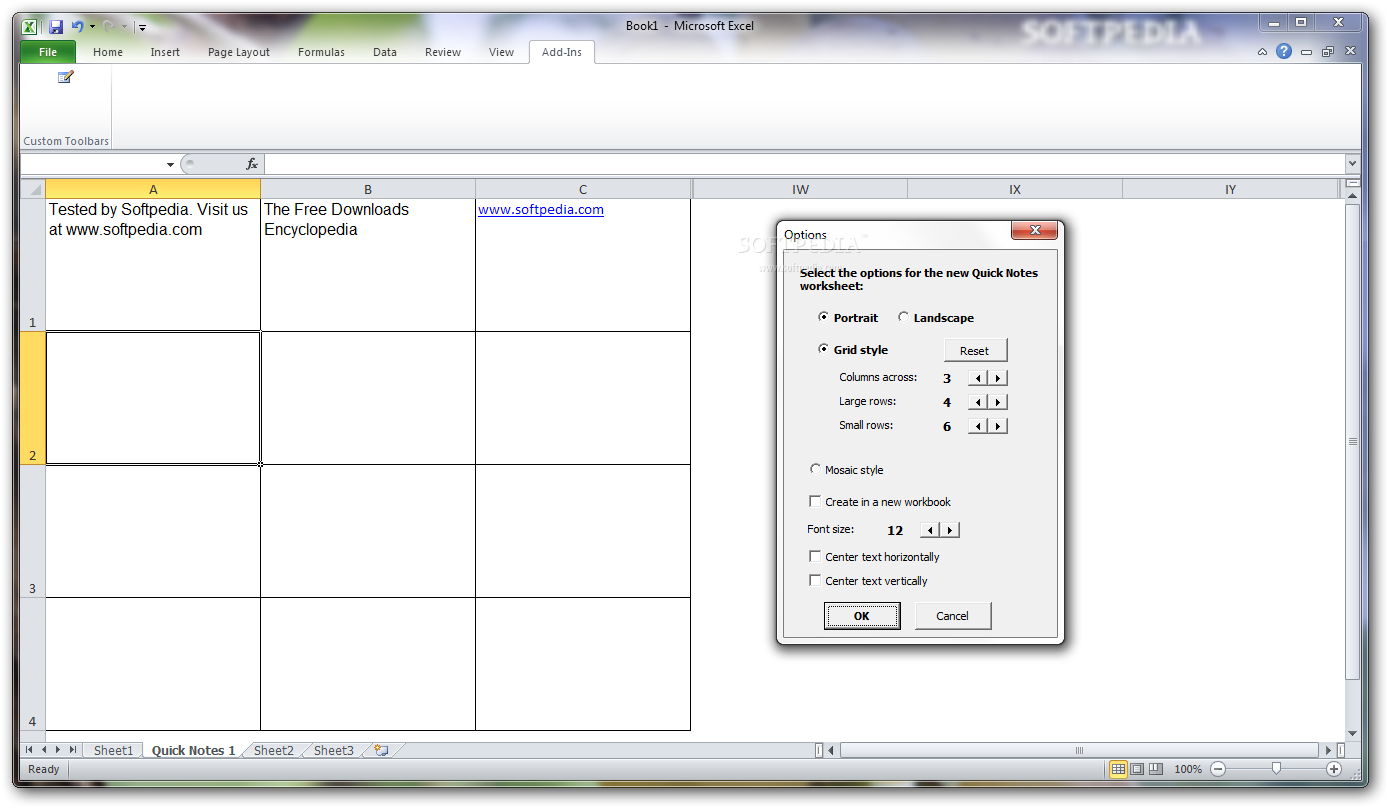Increase Small rows value
Screen dimensions: 1389x808
(998, 426)
